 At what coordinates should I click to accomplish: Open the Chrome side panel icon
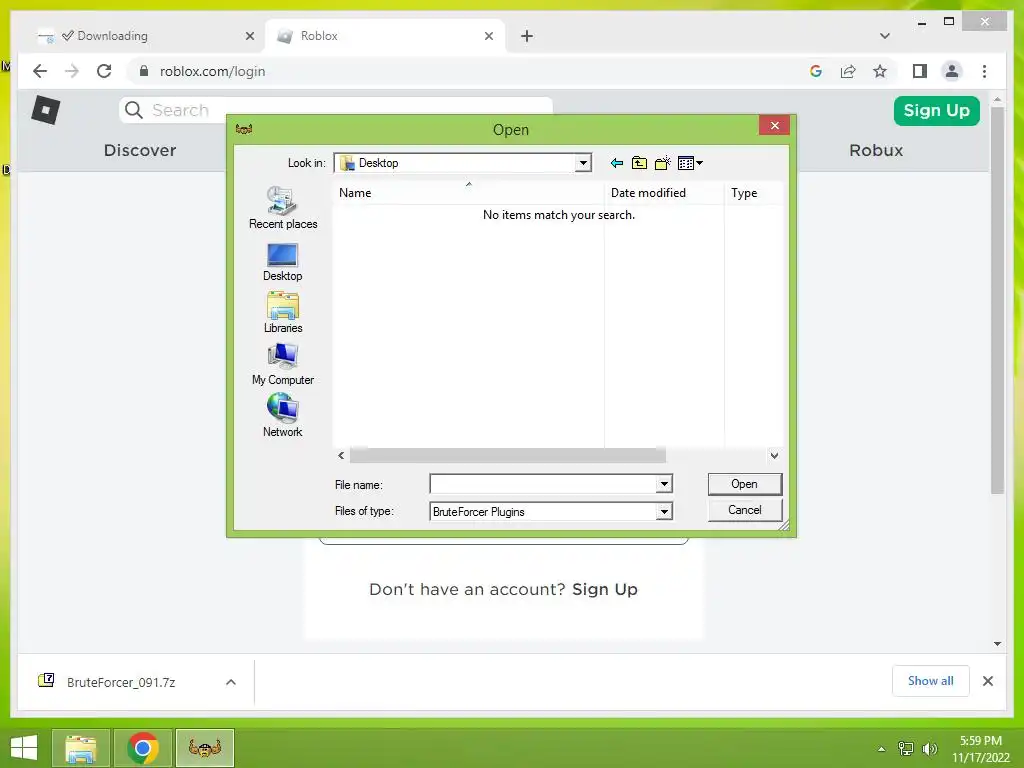click(920, 71)
